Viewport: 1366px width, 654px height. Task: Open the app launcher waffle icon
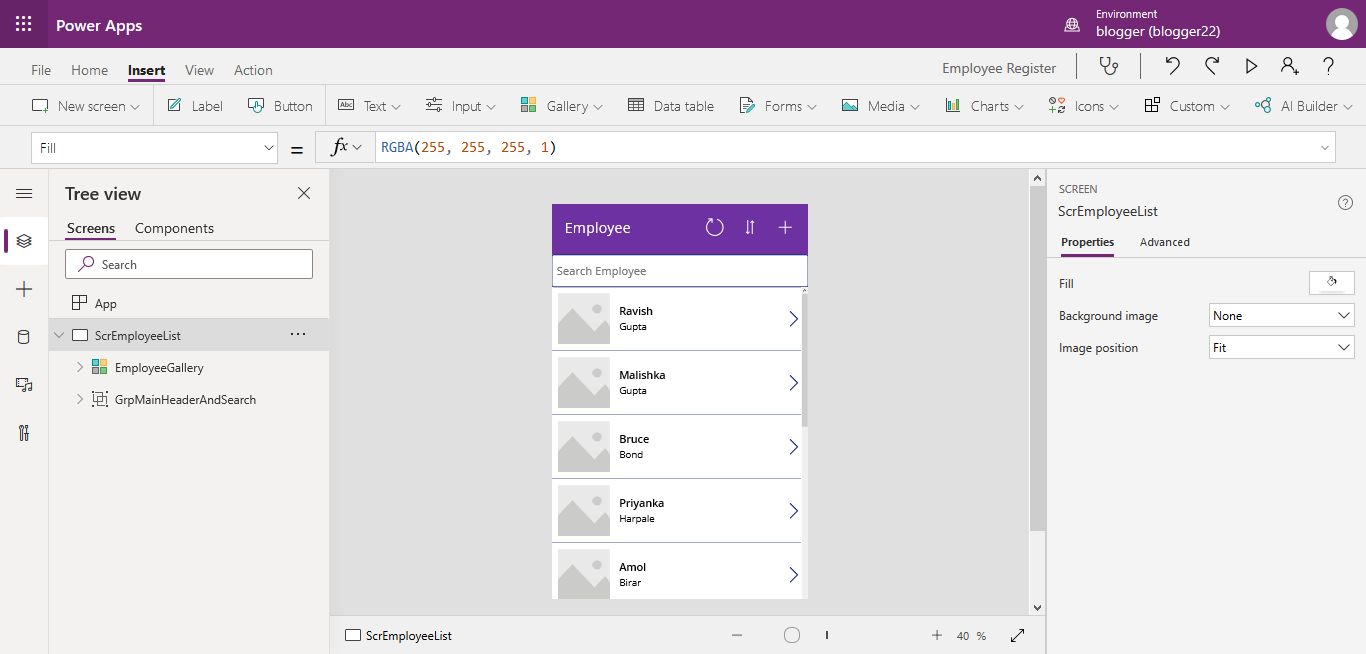point(24,24)
